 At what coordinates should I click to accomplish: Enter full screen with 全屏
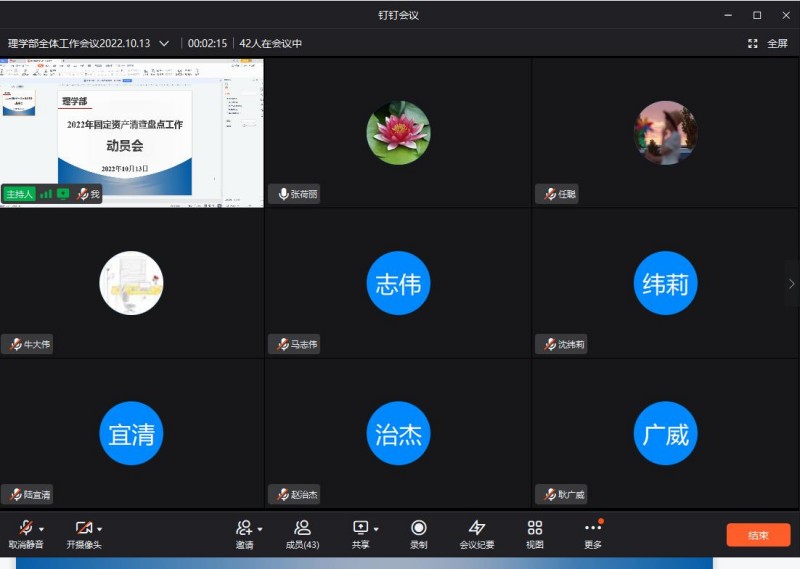point(768,44)
